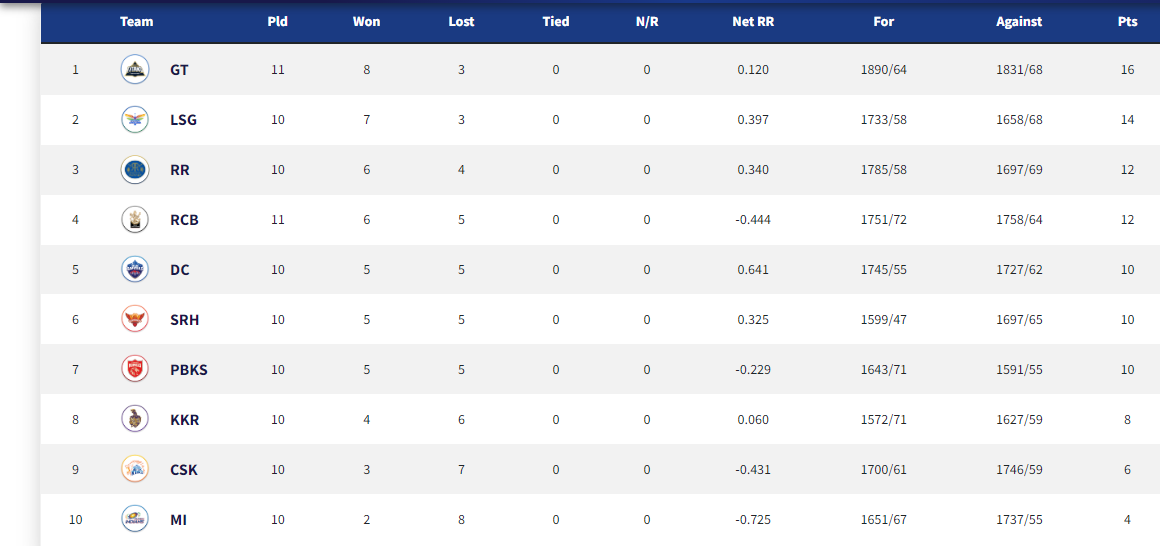The image size is (1160, 546).
Task: Click the CSK yellow lion logo
Action: click(135, 469)
